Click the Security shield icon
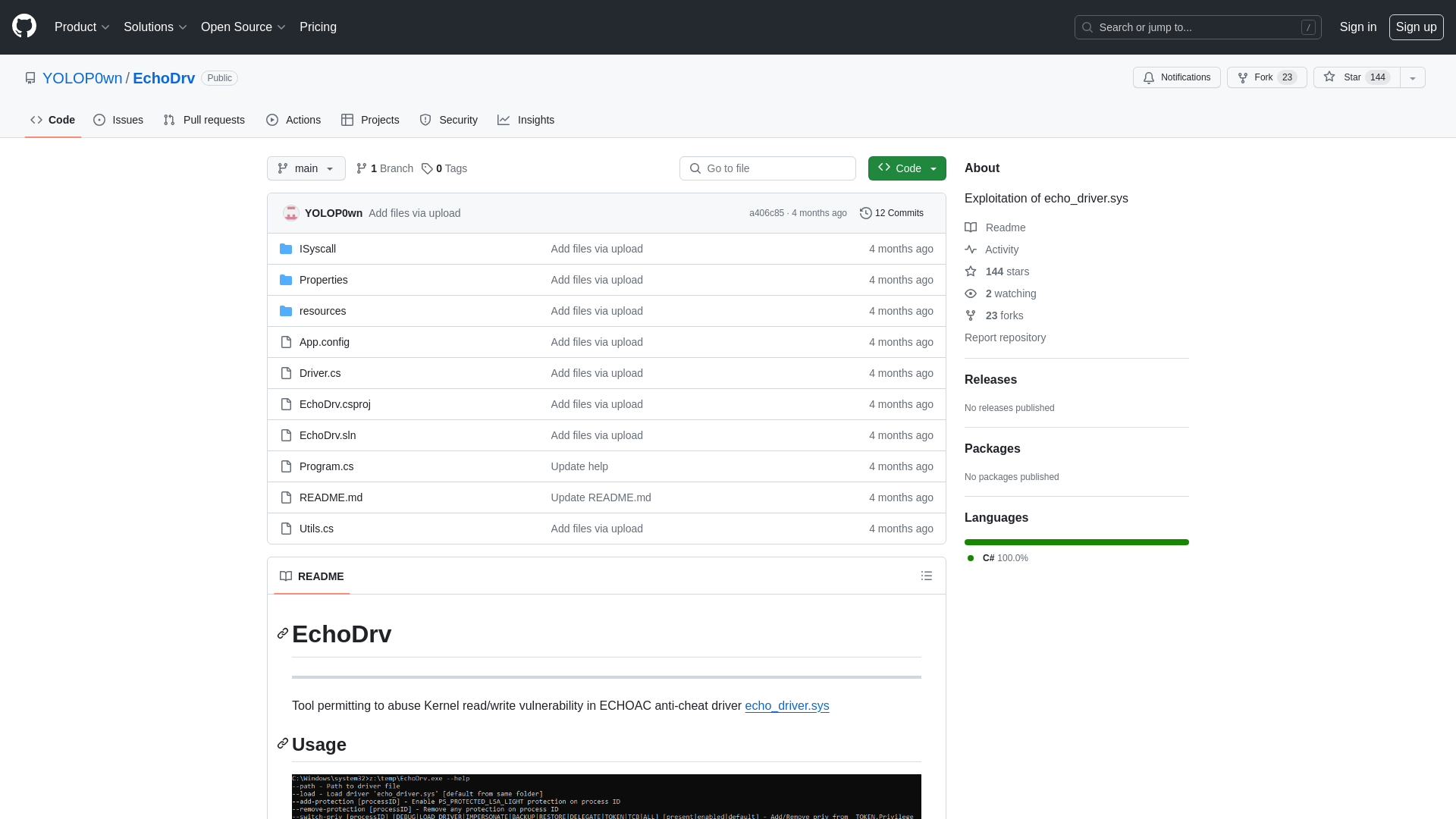1456x819 pixels. [x=426, y=120]
